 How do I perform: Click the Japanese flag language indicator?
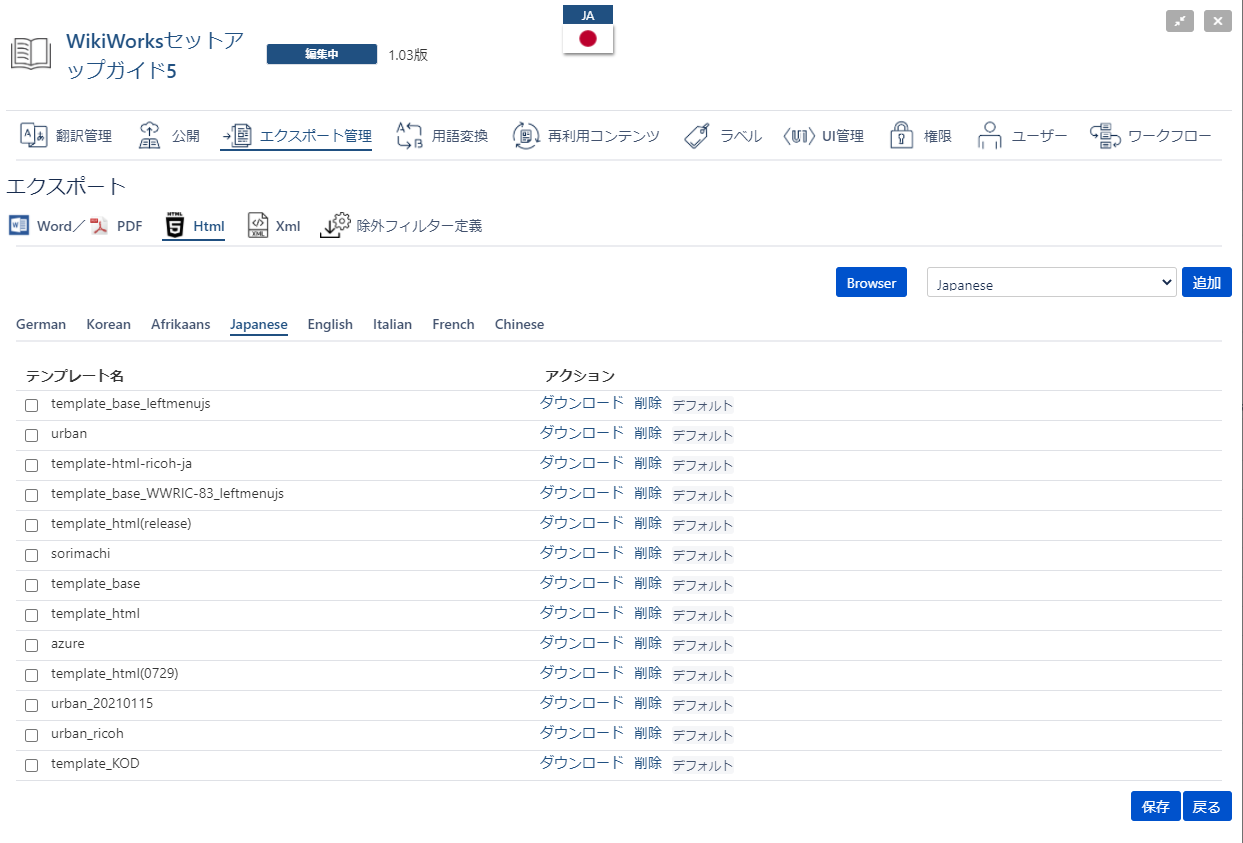click(588, 38)
